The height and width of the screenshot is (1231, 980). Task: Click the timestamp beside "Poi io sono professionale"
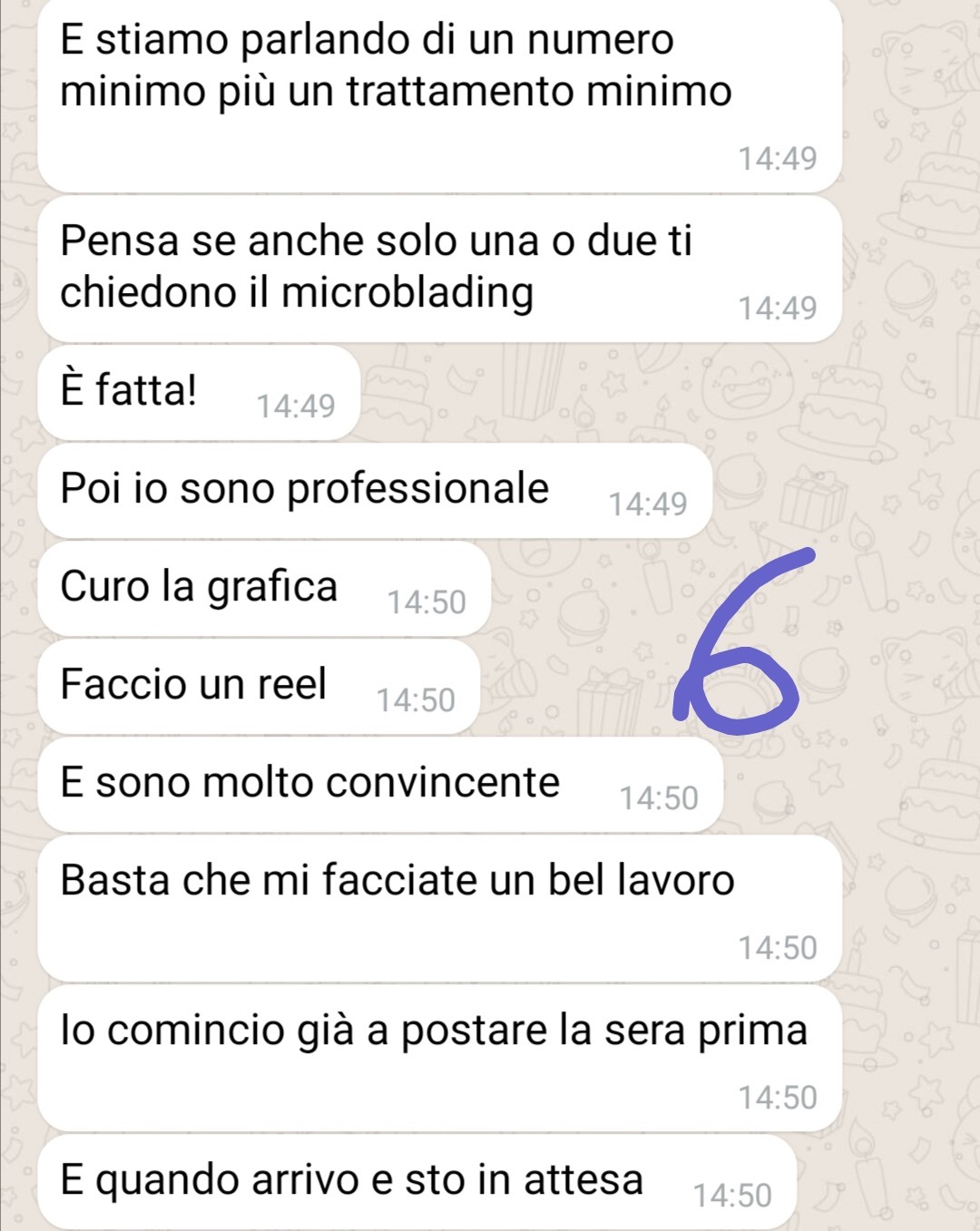[x=648, y=503]
